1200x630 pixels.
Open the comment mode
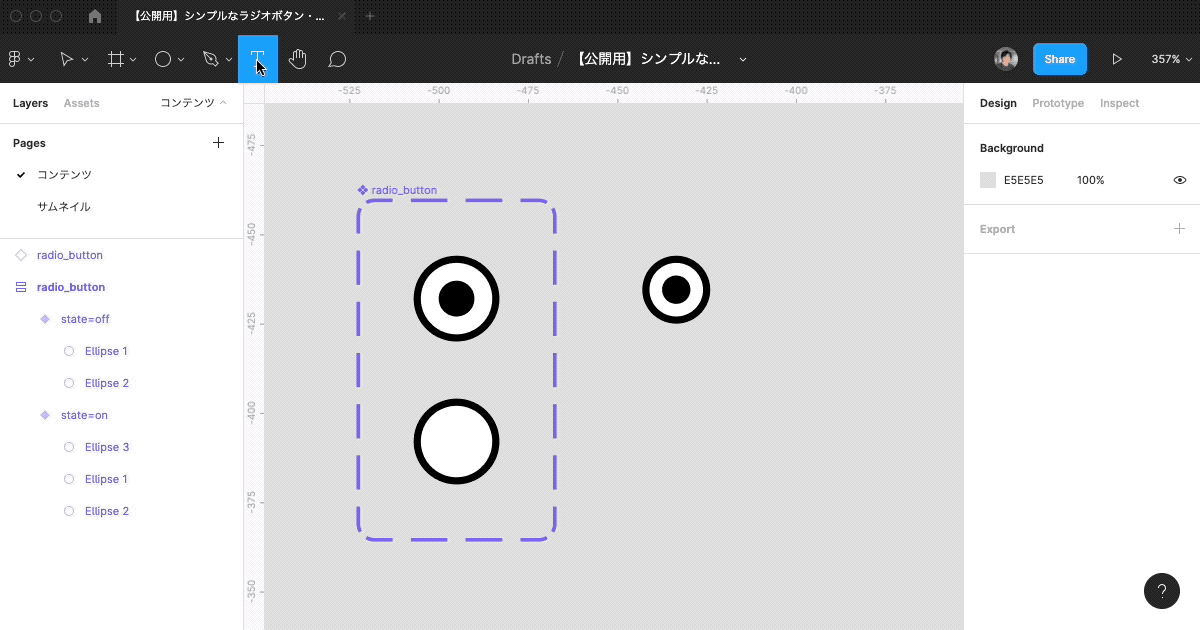336,59
